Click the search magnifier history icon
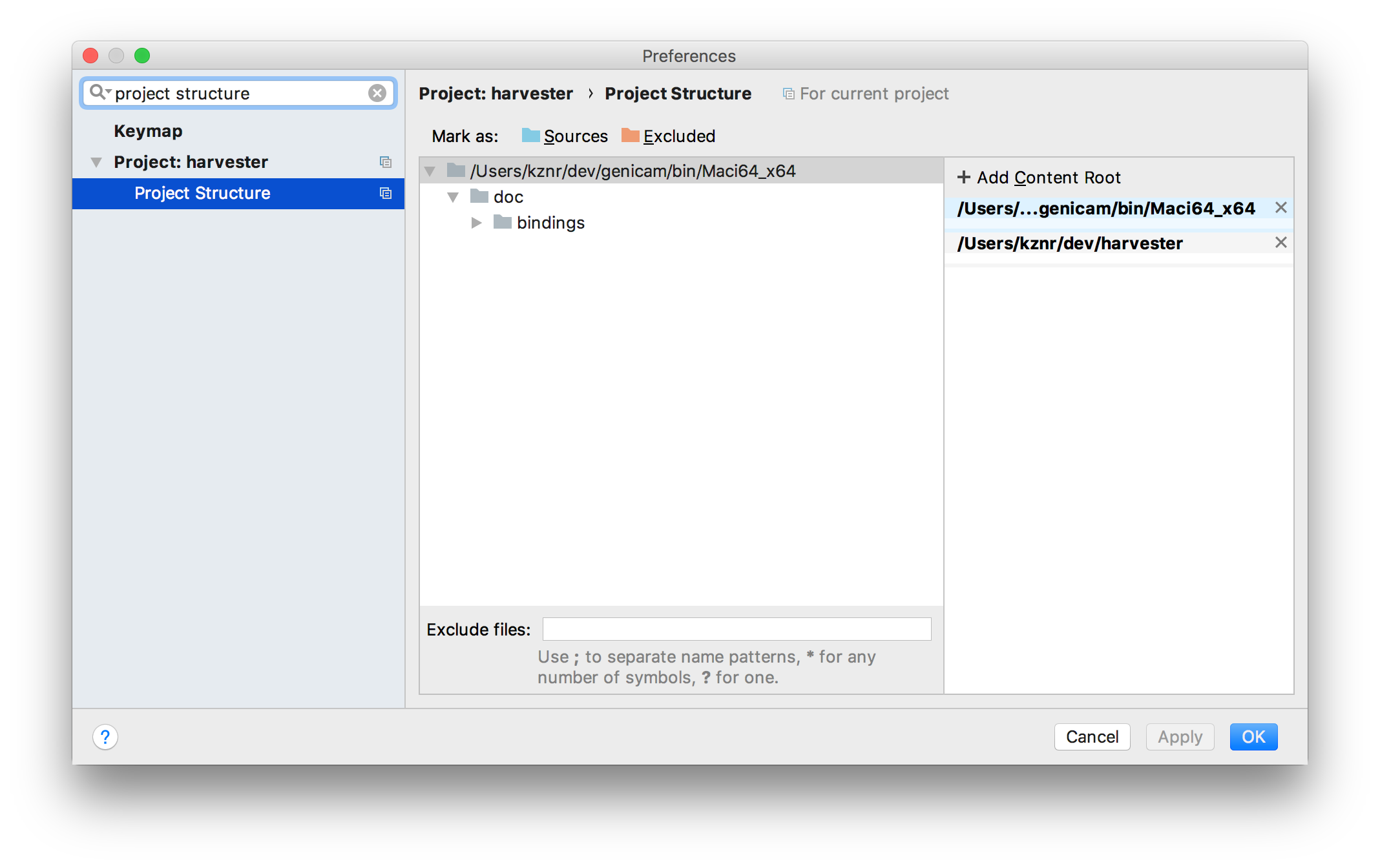 [100, 92]
